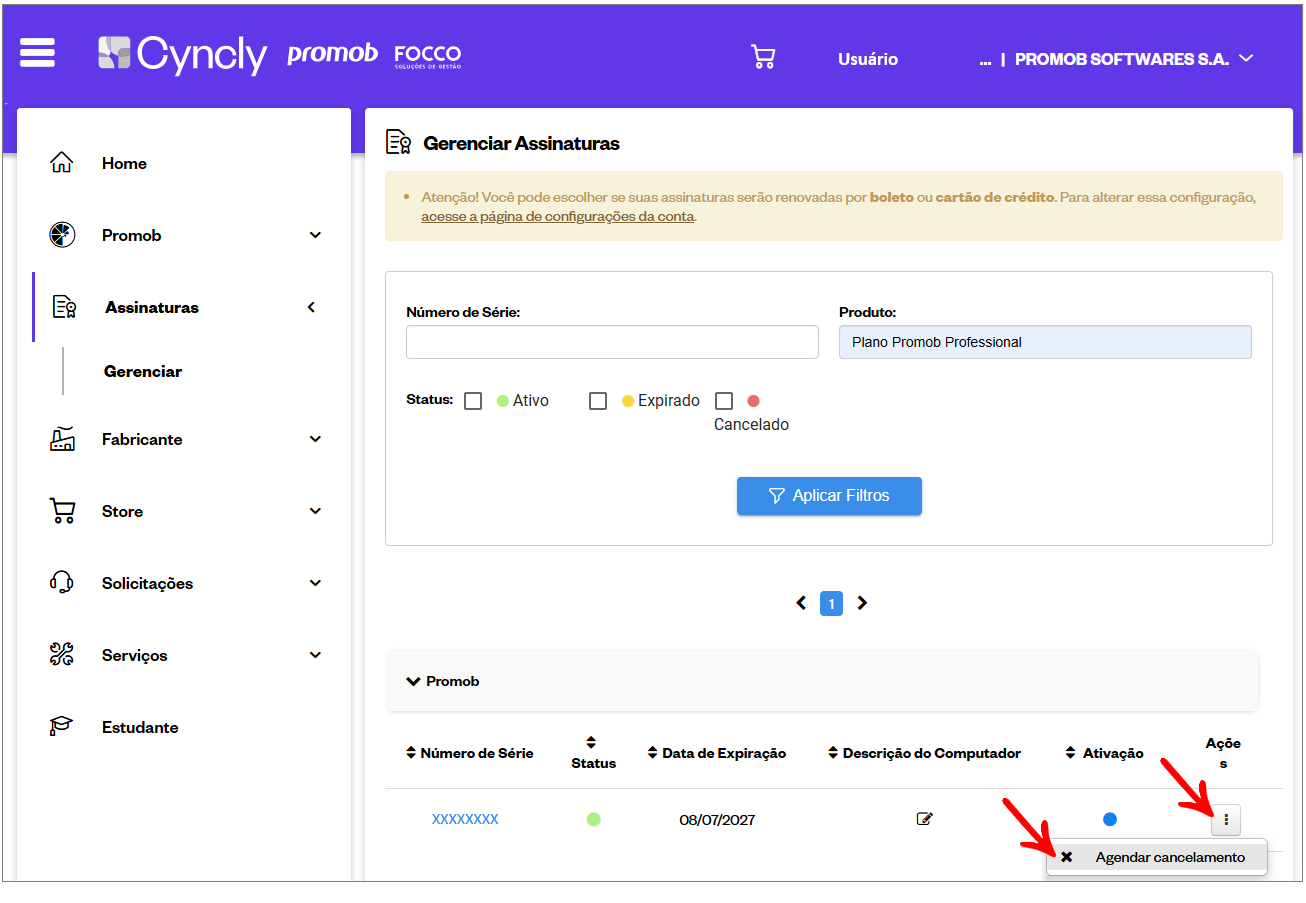Screen dimensions: 1306x903
Task: Open the hamburger menu
Action: (37, 52)
